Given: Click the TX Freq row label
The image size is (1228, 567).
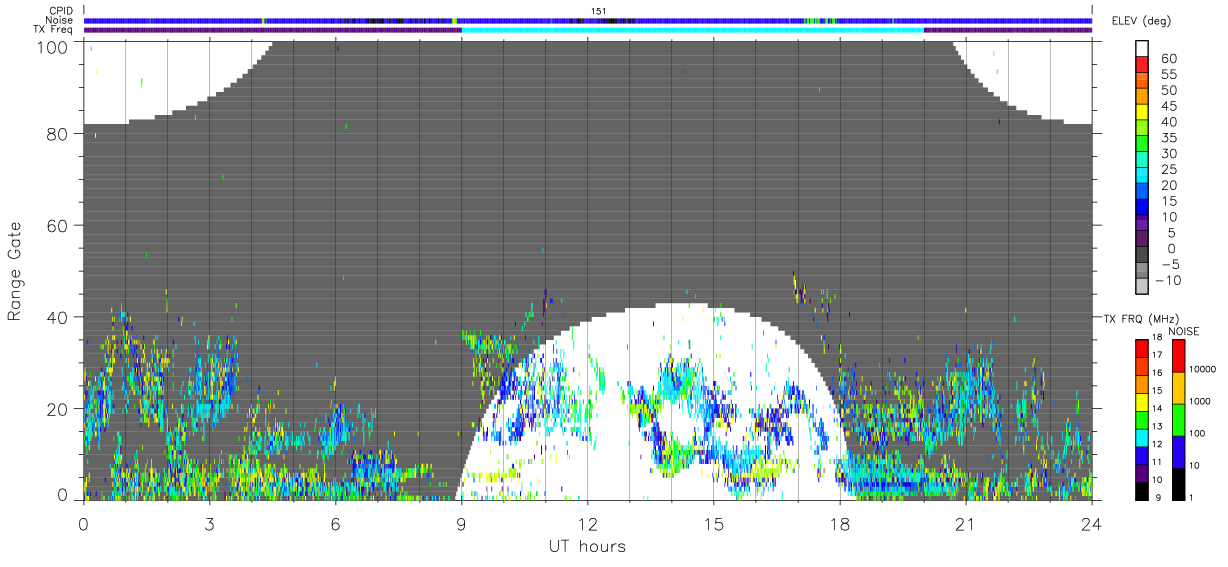Looking at the screenshot, I should tap(54, 30).
